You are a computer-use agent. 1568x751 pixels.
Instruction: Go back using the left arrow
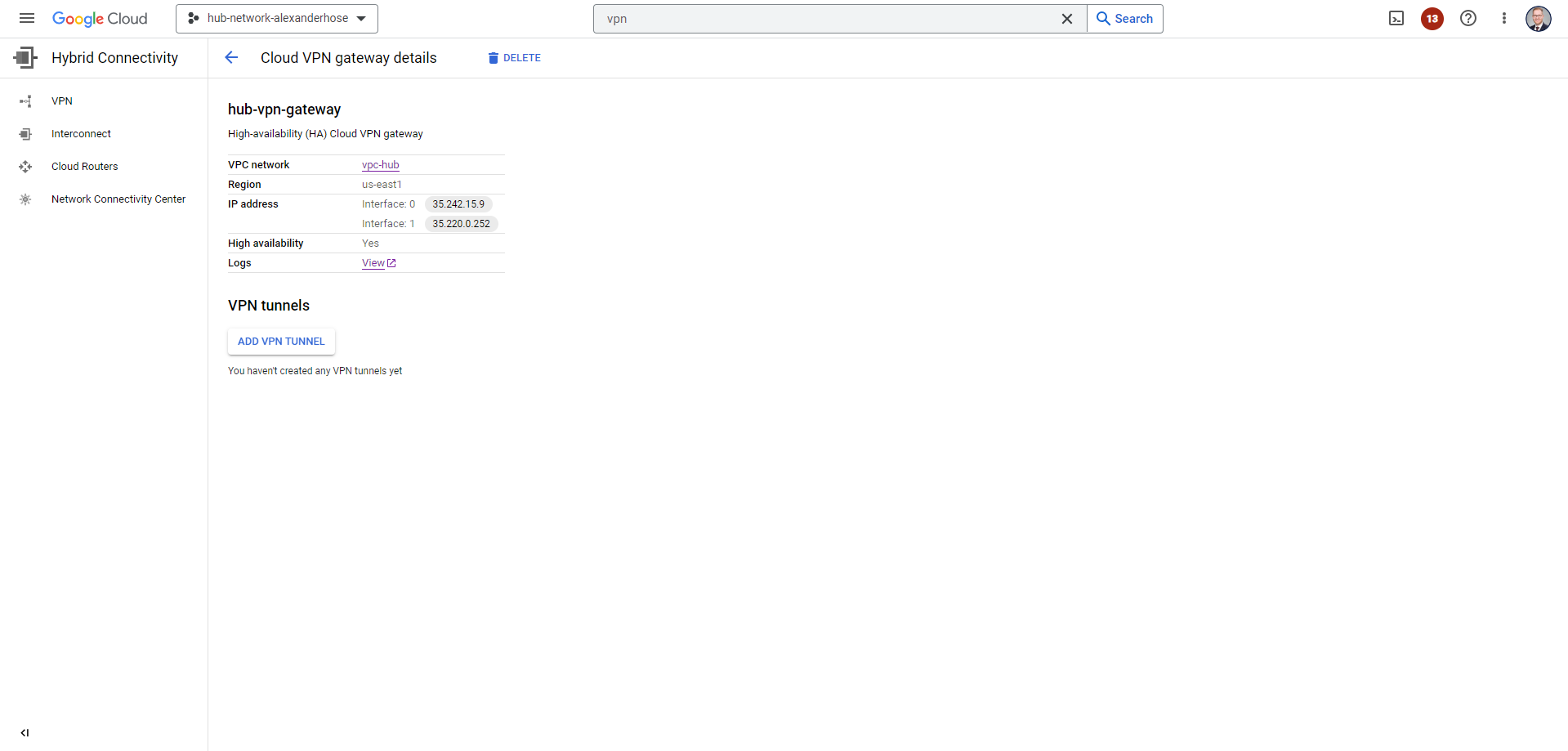tap(231, 57)
